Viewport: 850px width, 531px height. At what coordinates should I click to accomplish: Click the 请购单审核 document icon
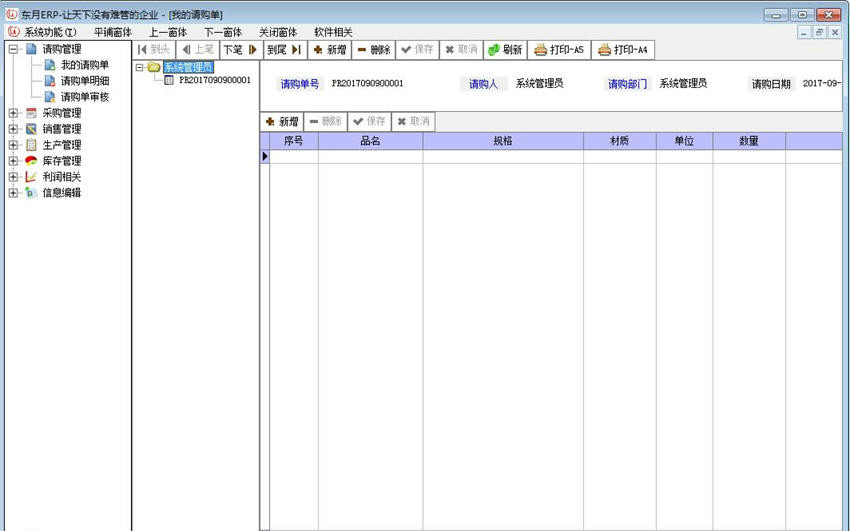pos(50,97)
